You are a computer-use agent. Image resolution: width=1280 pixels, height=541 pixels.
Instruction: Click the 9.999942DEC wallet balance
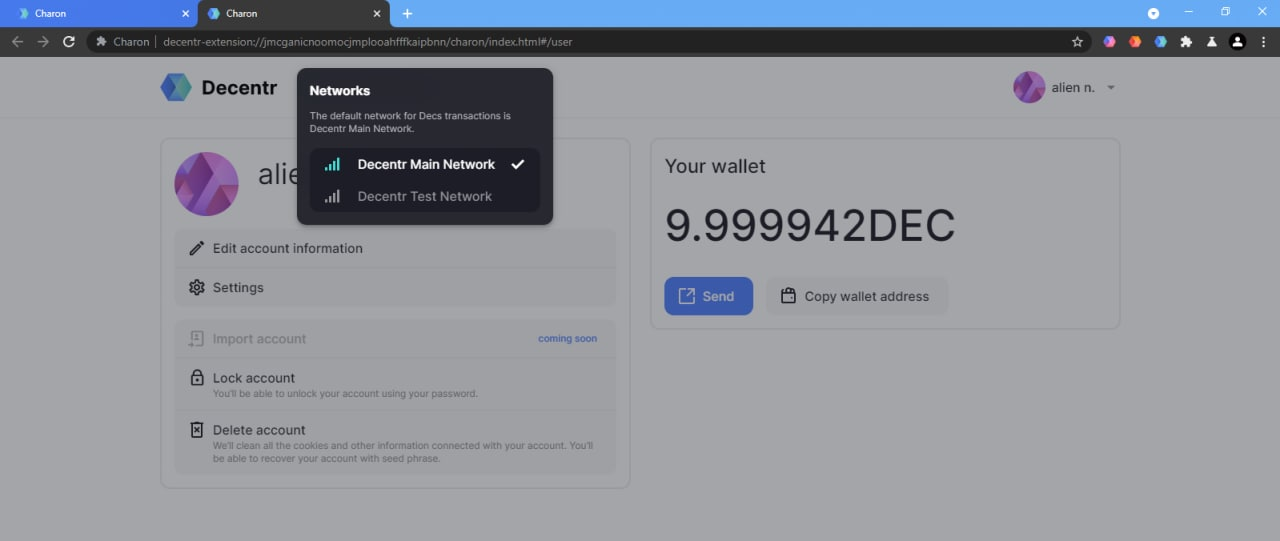point(810,227)
